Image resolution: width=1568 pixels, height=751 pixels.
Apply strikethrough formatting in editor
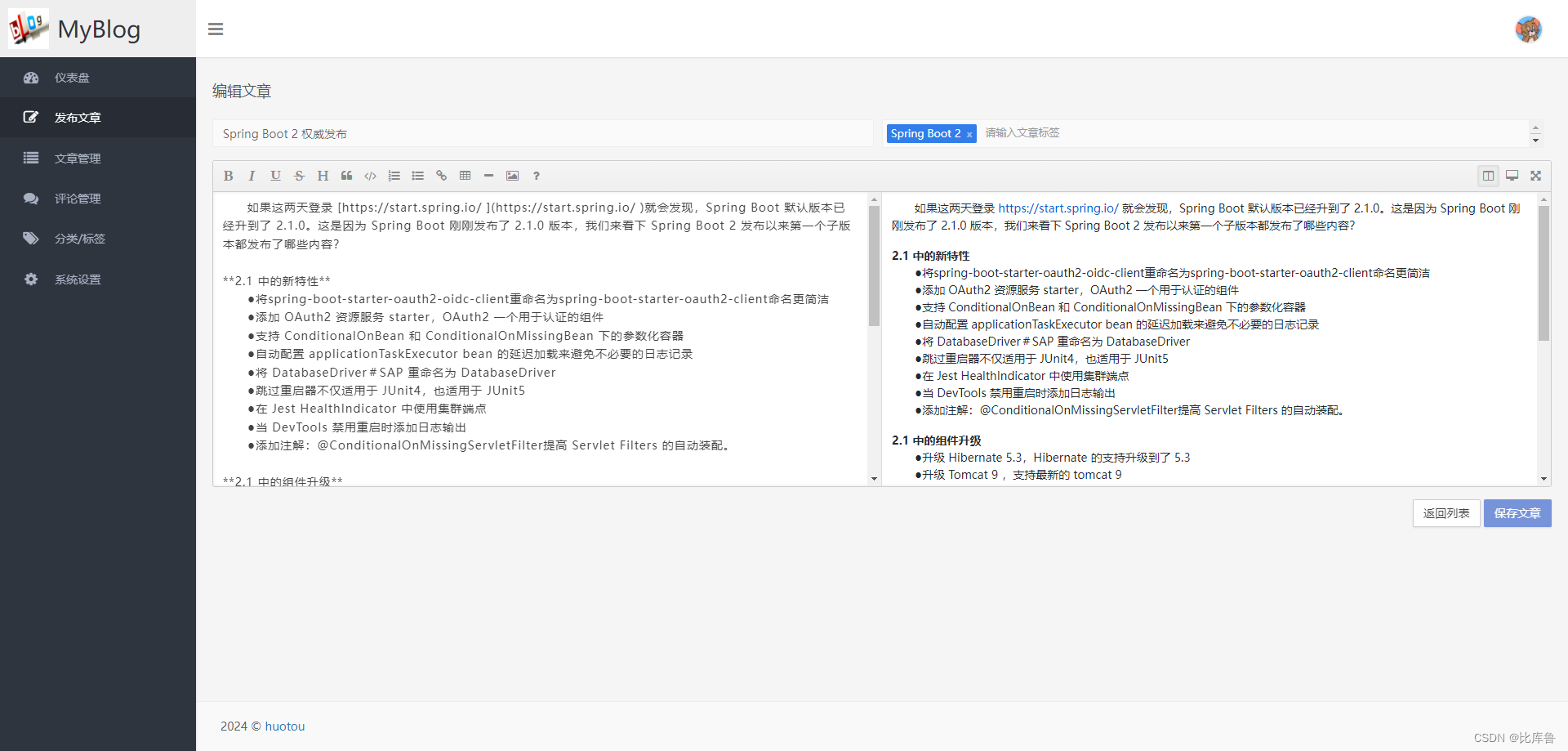(299, 176)
